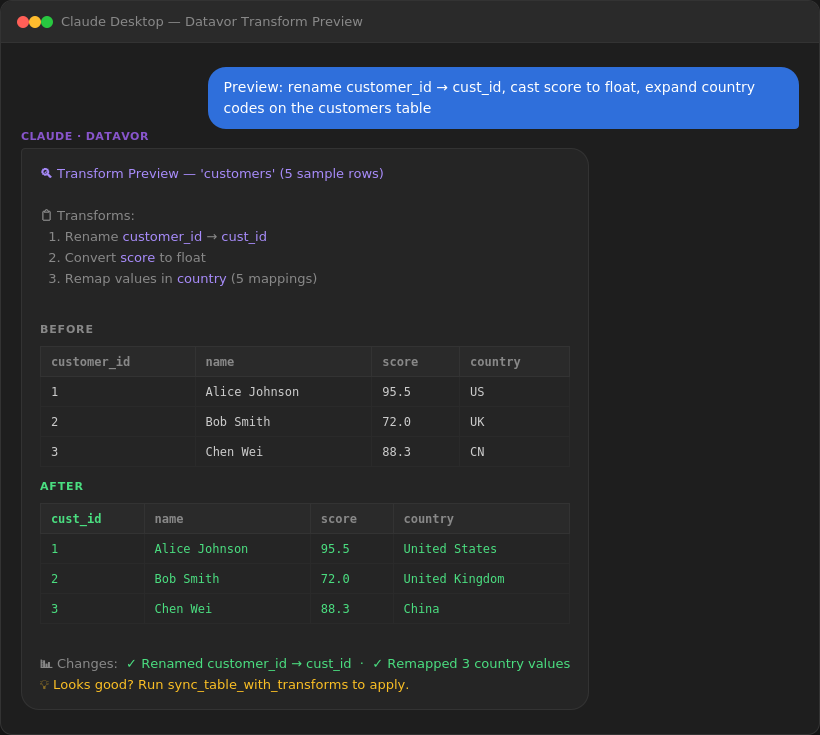Screen dimensions: 820x735
Task: Select the customer_id token in transform step one
Action: (x=162, y=236)
